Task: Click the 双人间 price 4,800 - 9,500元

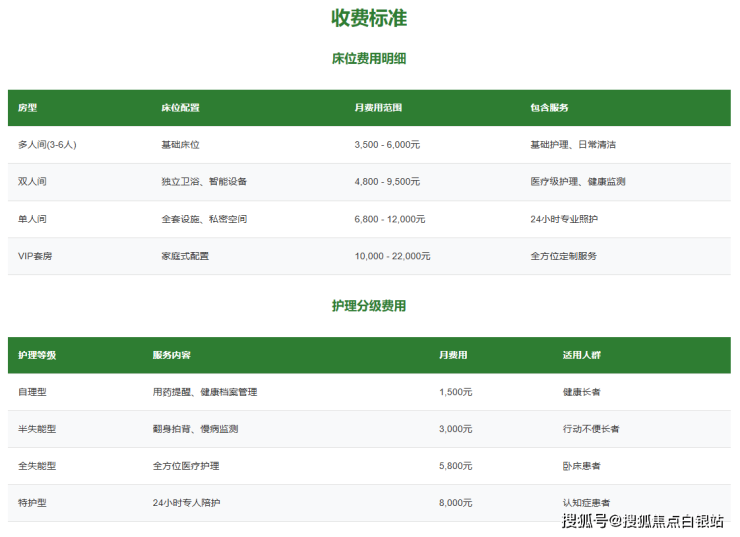Action: (387, 182)
